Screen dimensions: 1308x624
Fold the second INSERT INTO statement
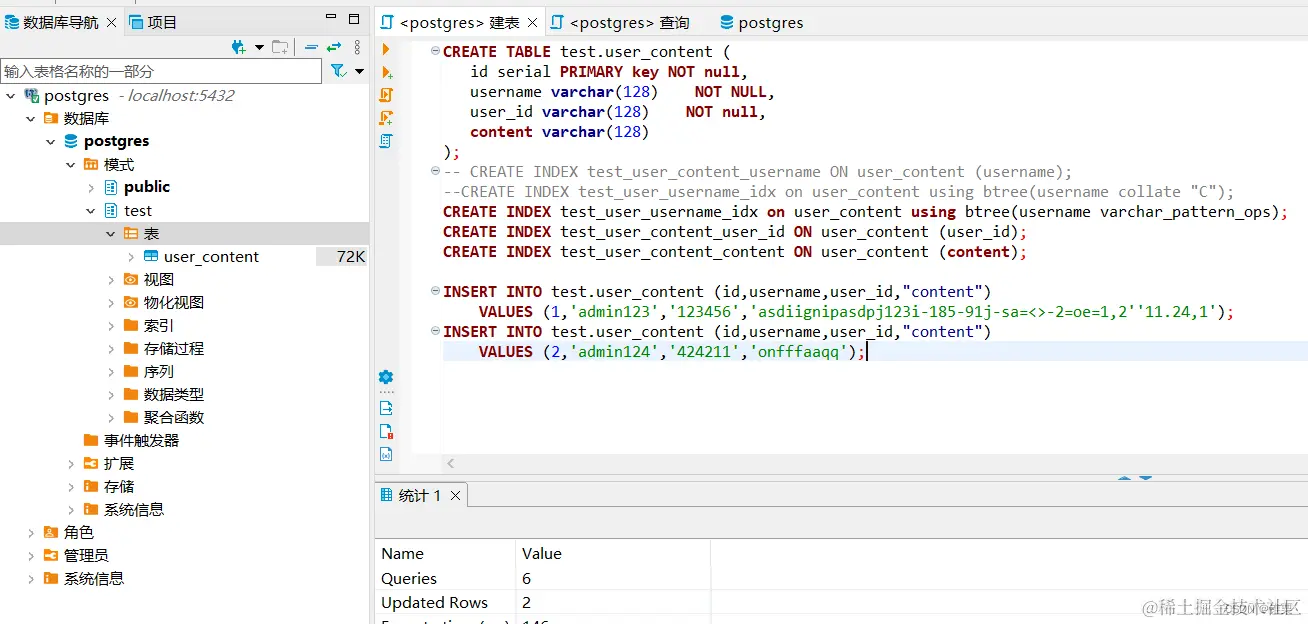pos(435,331)
